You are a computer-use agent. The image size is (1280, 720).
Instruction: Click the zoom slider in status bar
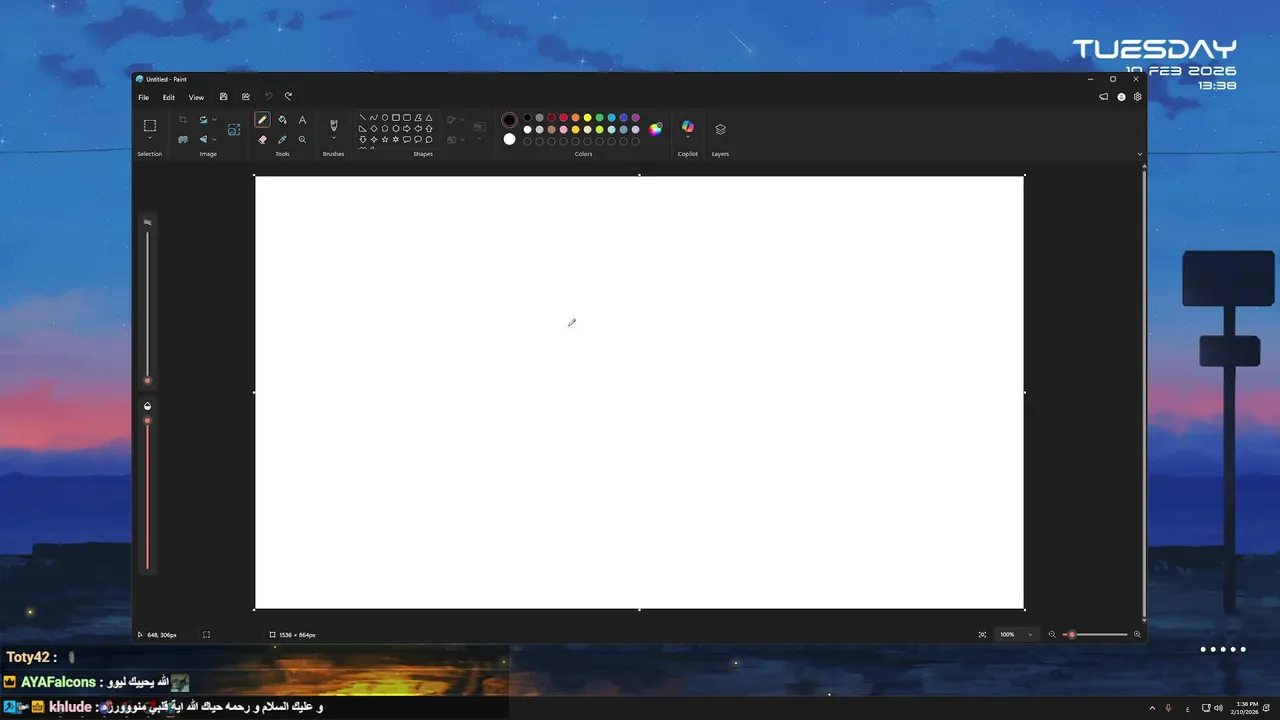tap(1095, 634)
